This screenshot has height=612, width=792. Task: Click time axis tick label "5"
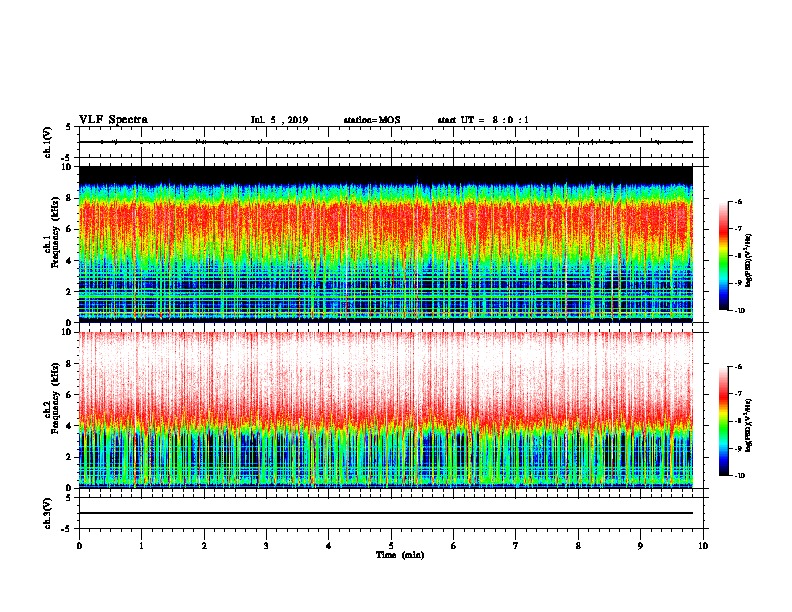391,546
